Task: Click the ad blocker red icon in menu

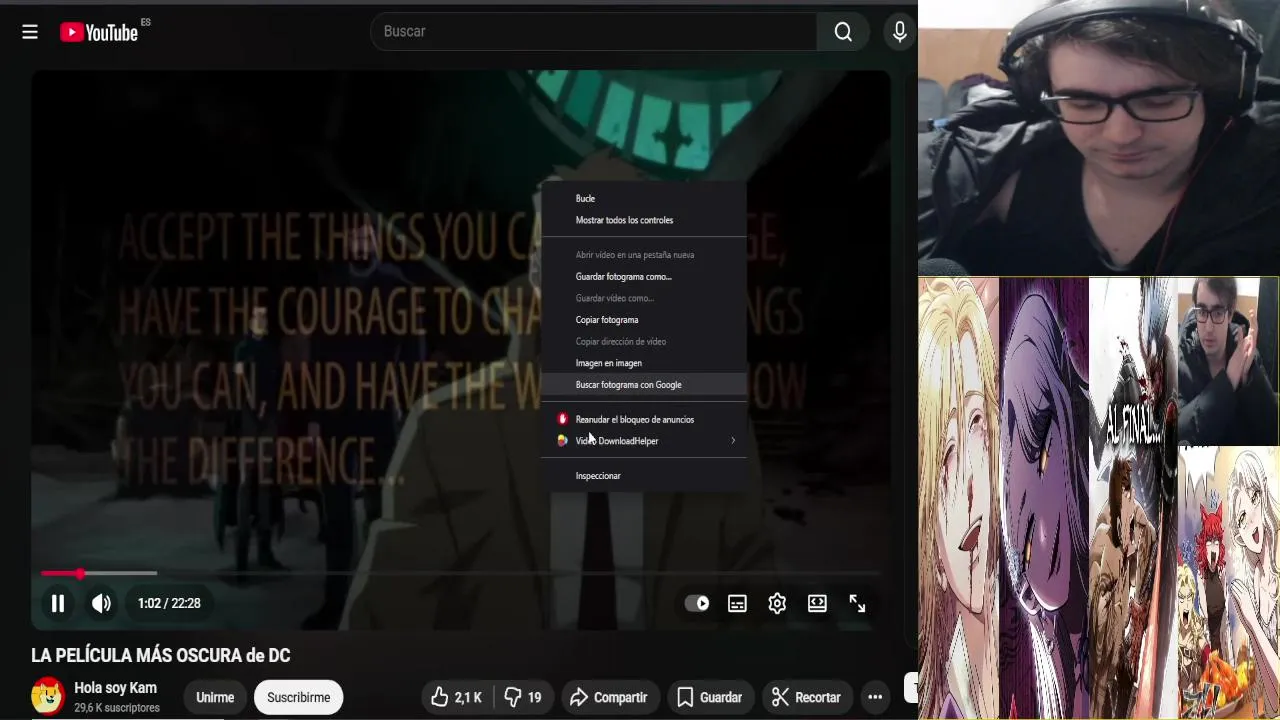Action: coord(562,419)
